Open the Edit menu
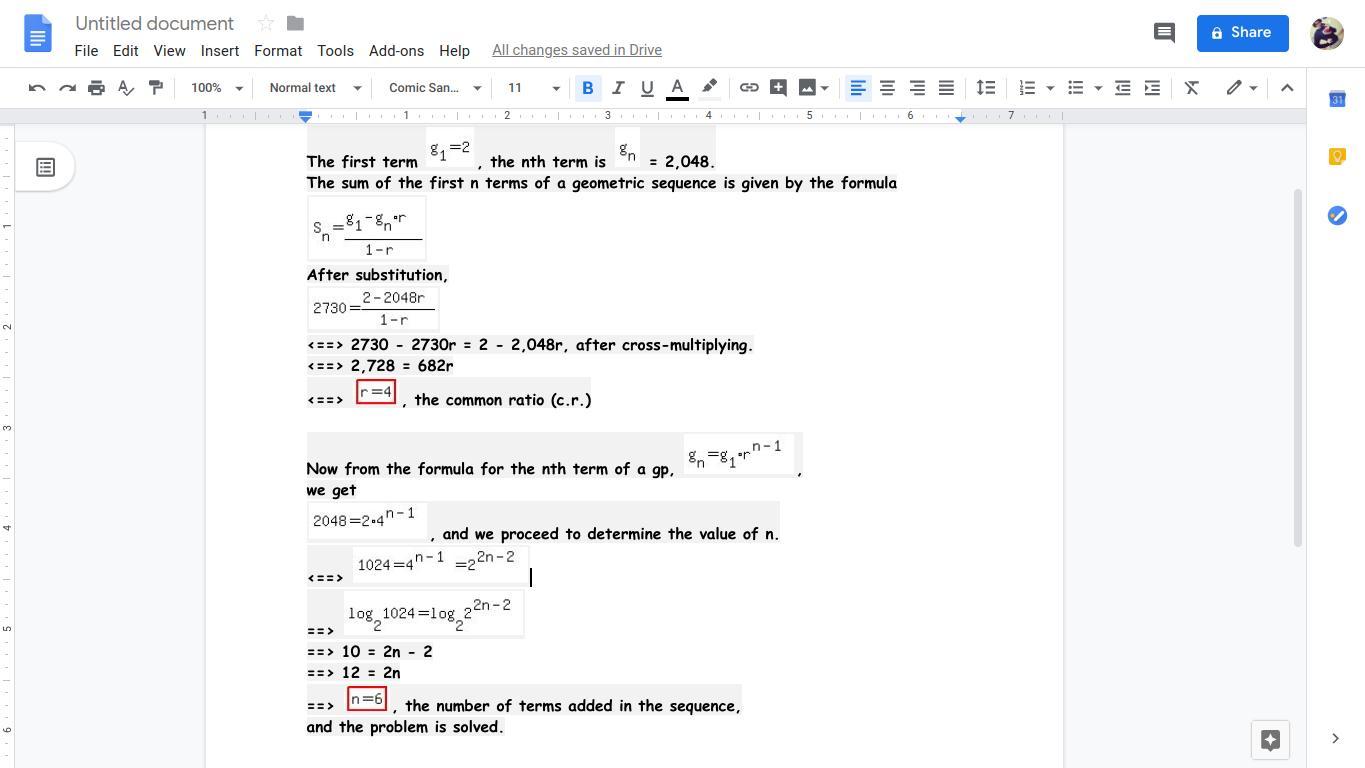 click(125, 50)
